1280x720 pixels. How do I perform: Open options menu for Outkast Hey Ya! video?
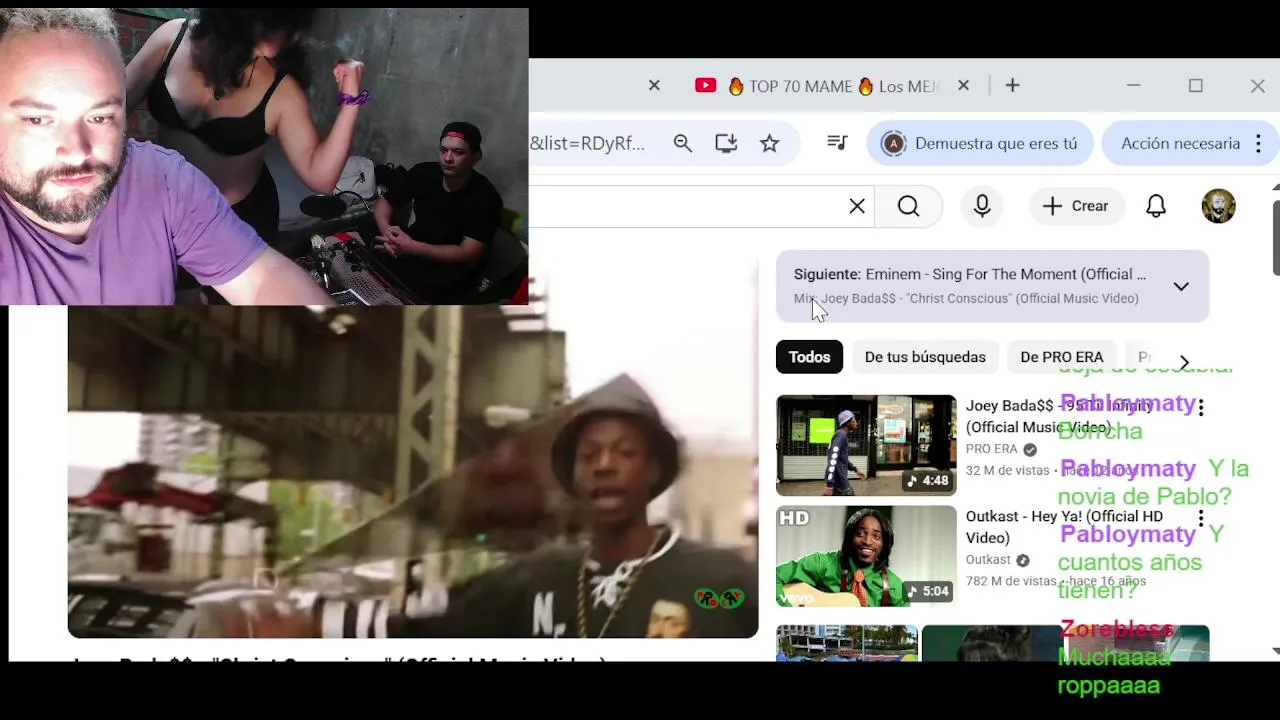click(x=1201, y=518)
